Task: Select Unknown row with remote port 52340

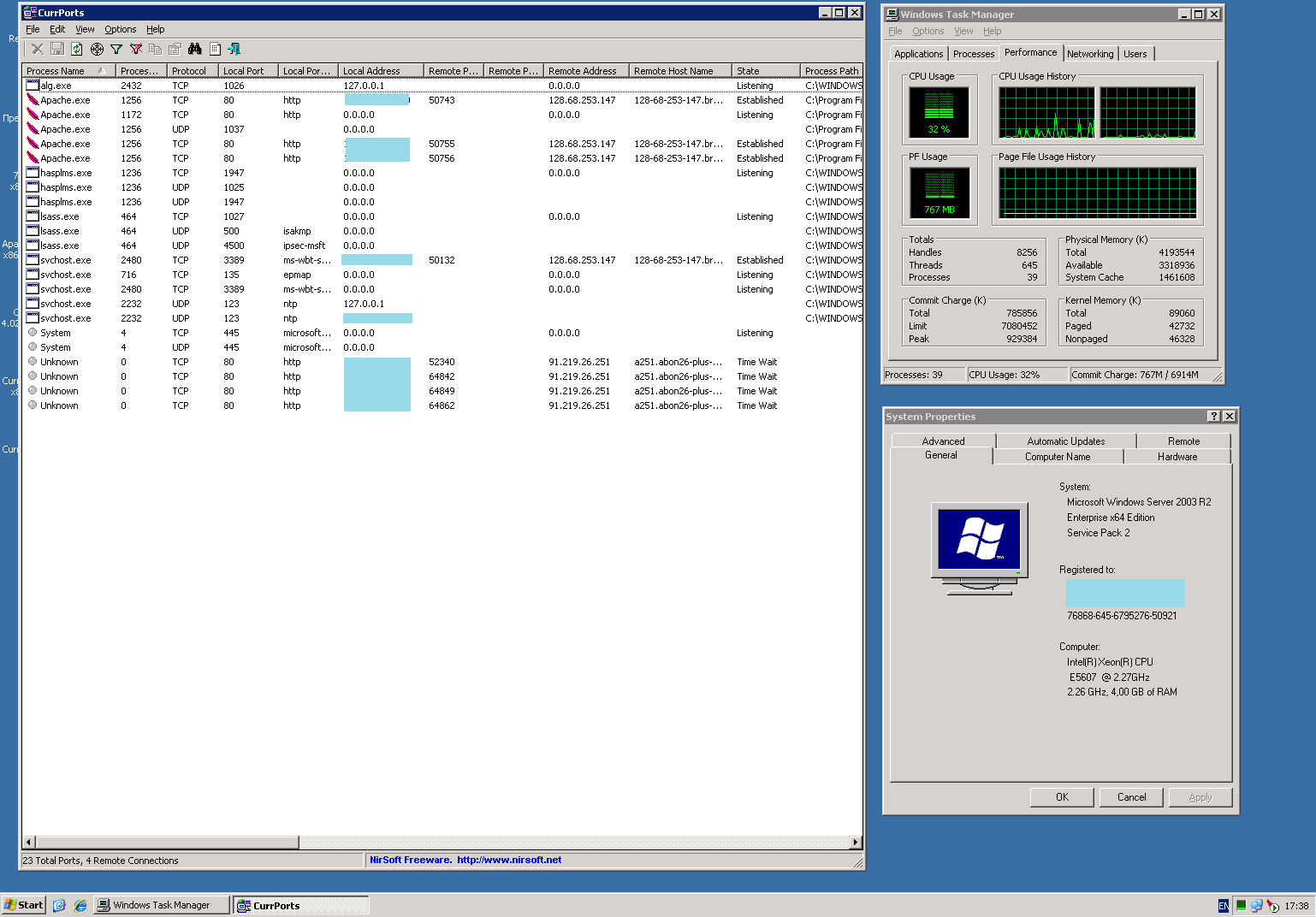Action: 442,362
